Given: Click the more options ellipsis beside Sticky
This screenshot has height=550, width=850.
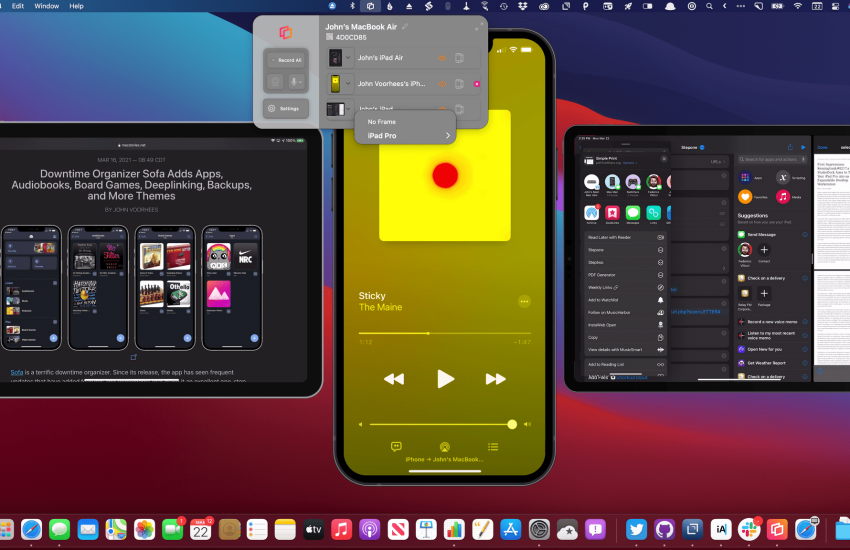Looking at the screenshot, I should click(524, 301).
